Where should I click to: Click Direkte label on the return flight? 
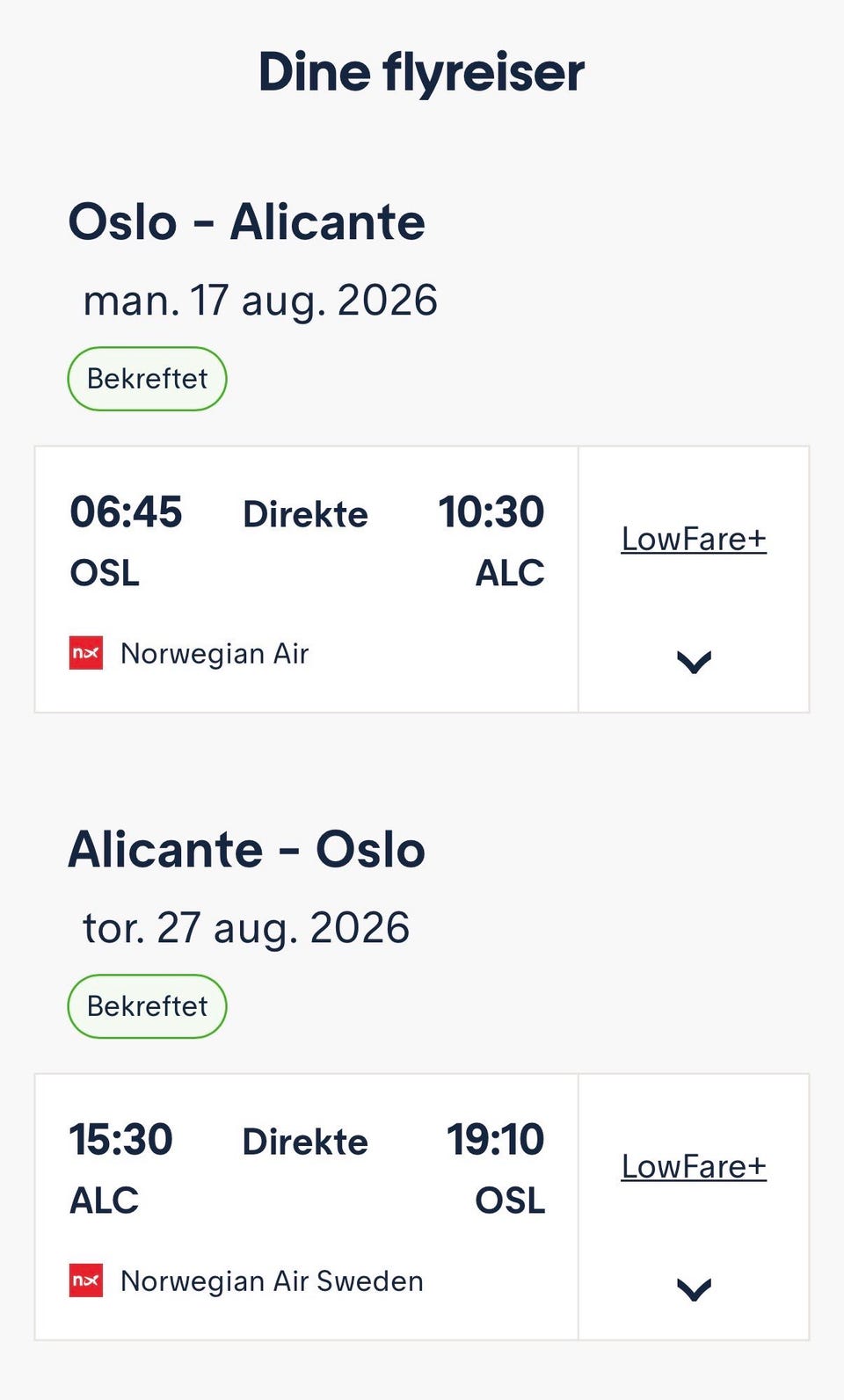(x=305, y=1142)
